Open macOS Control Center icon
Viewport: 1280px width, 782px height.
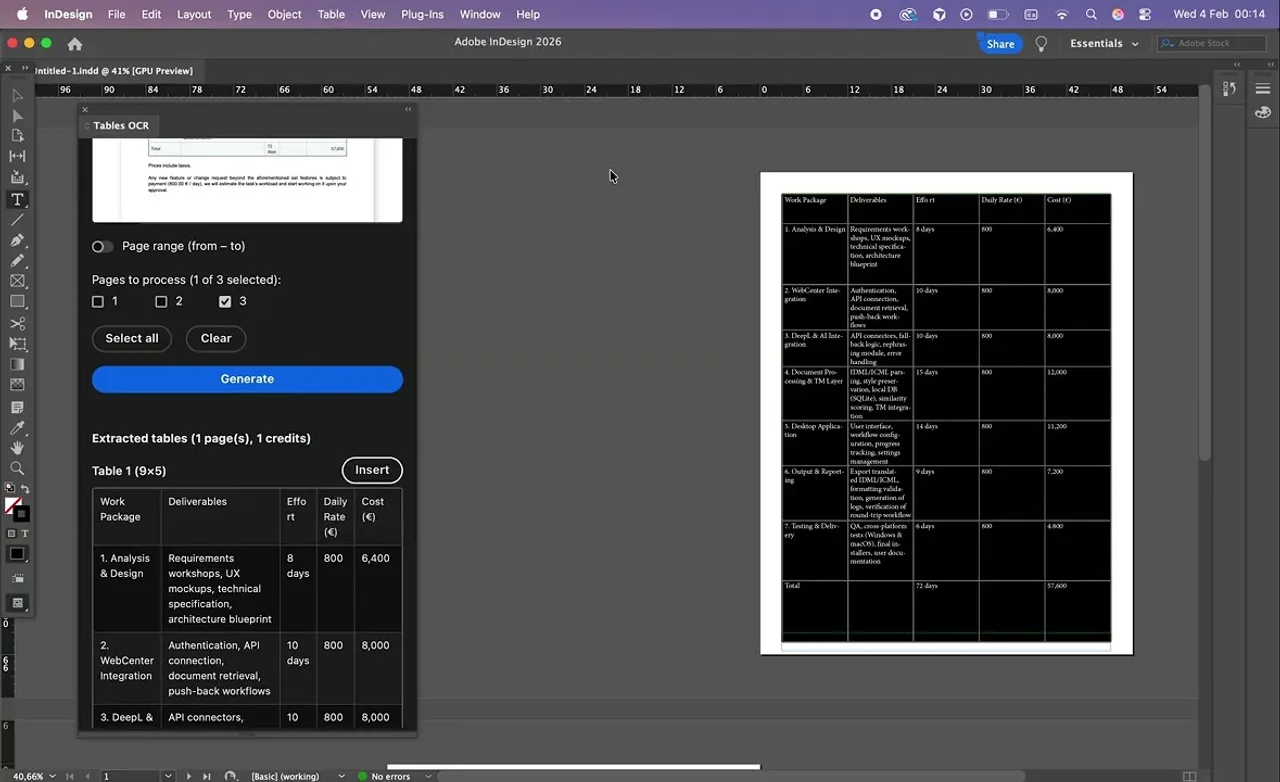click(x=1145, y=14)
